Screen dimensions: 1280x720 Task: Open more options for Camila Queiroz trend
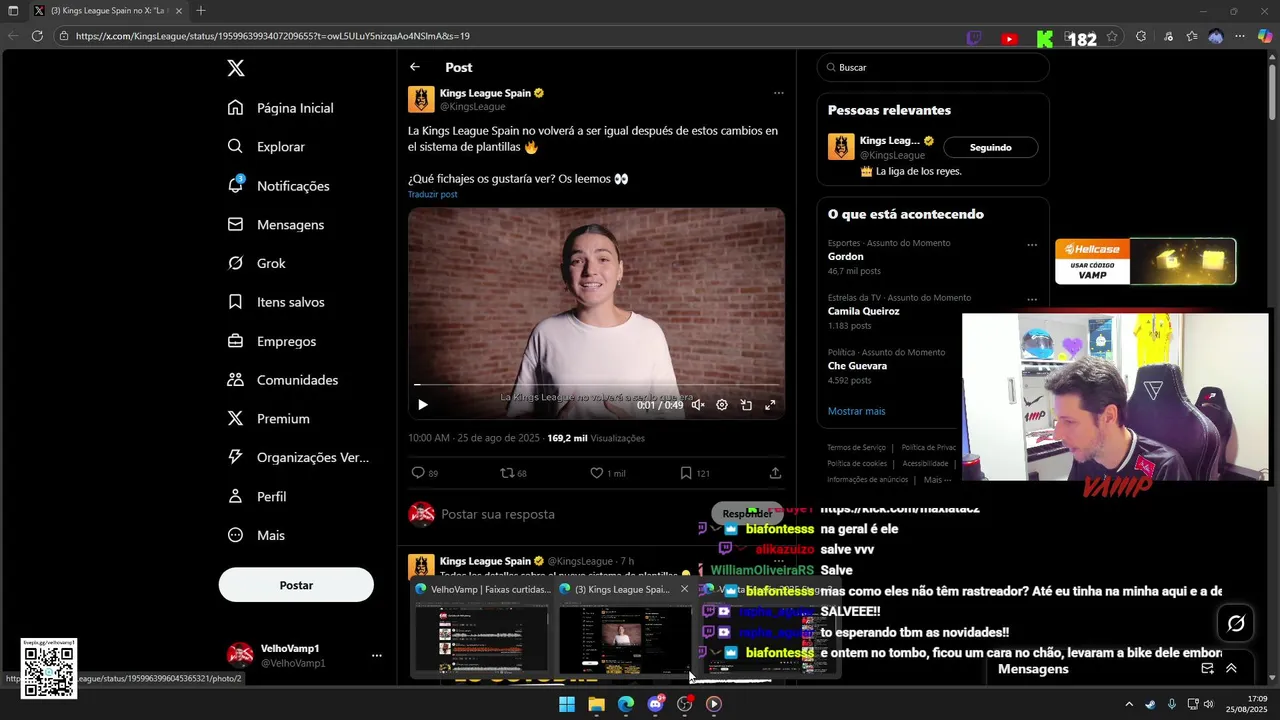click(x=1032, y=299)
